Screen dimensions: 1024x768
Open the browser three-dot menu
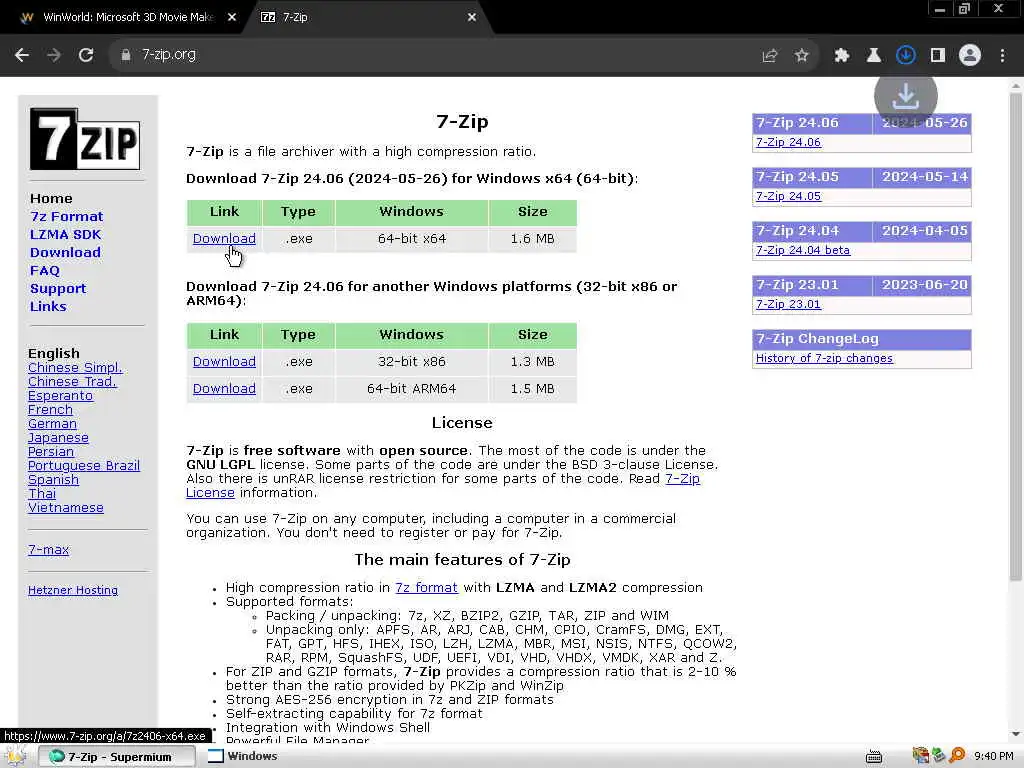[x=1002, y=56]
